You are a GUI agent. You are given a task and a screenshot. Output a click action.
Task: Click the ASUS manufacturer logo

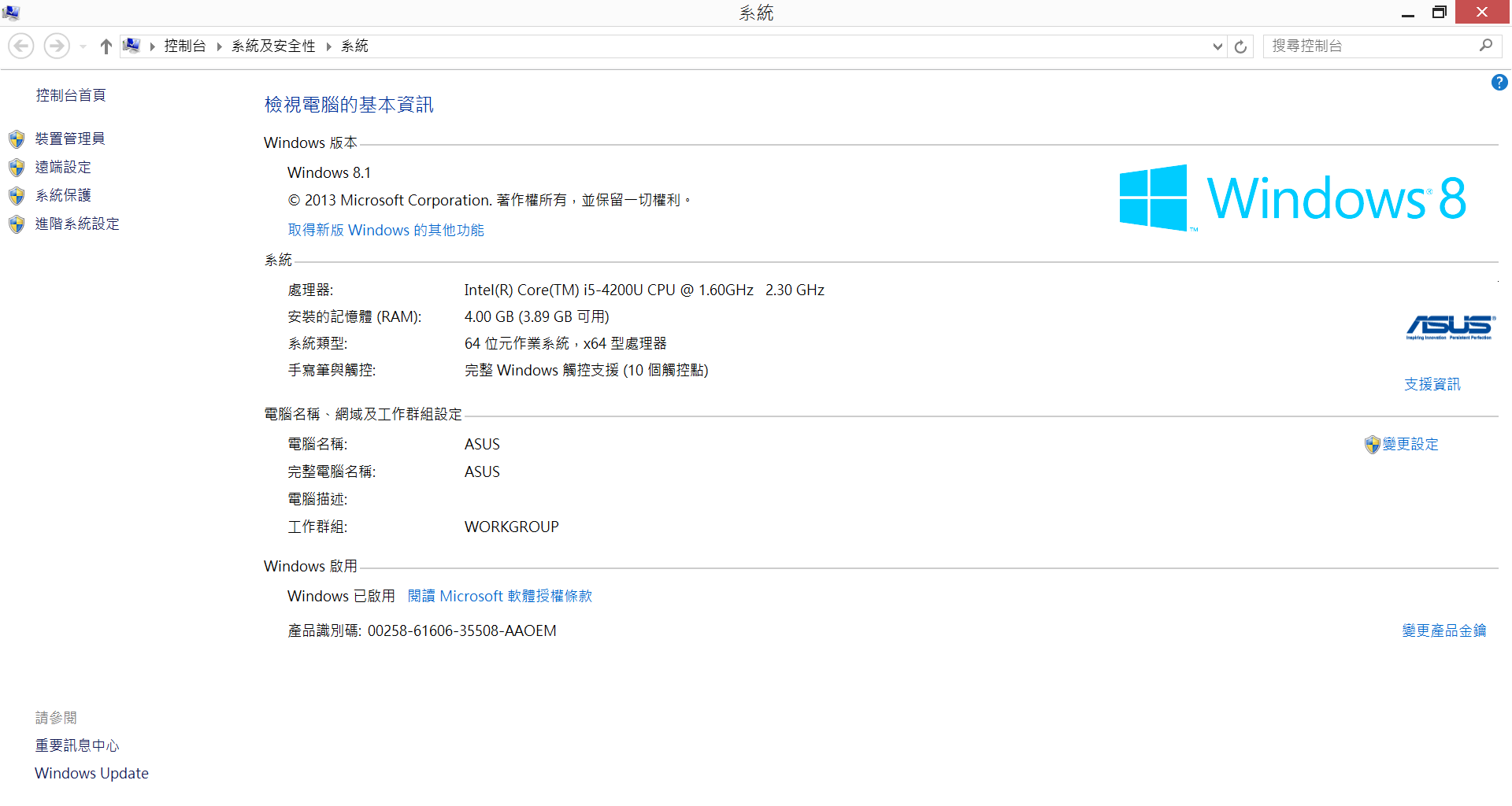pos(1449,327)
